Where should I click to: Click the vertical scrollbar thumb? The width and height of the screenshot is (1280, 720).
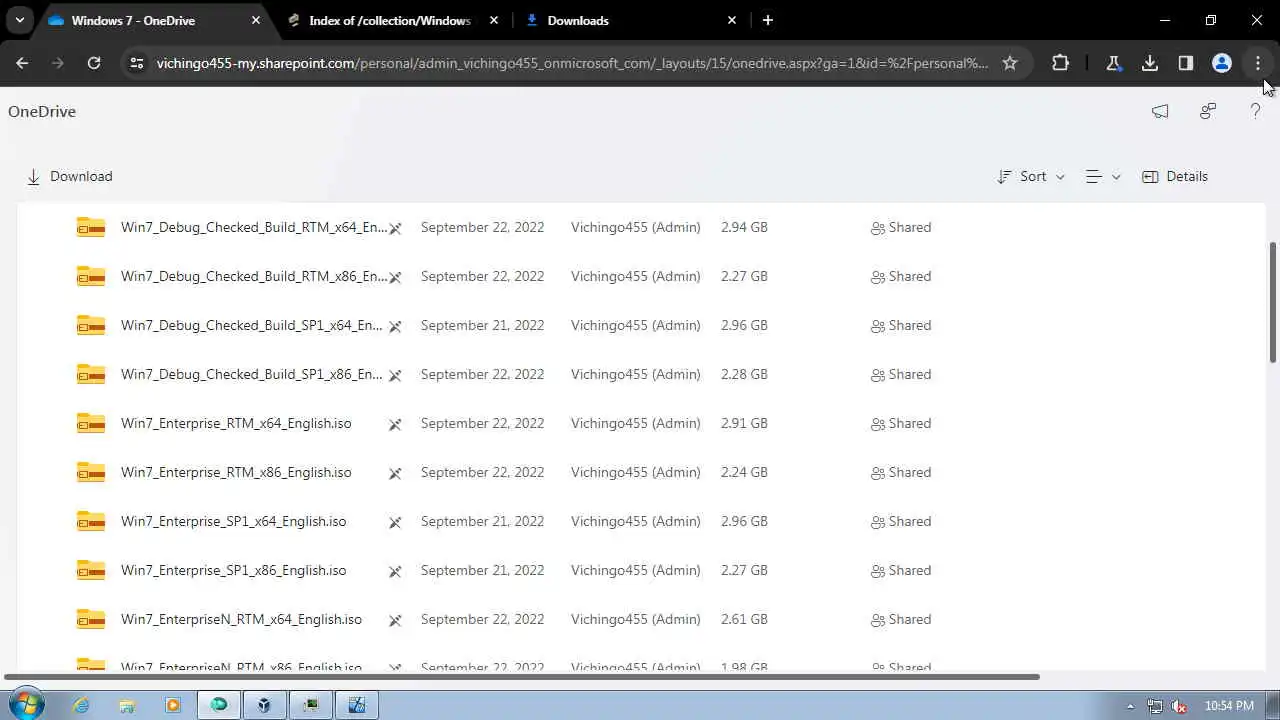click(1273, 302)
